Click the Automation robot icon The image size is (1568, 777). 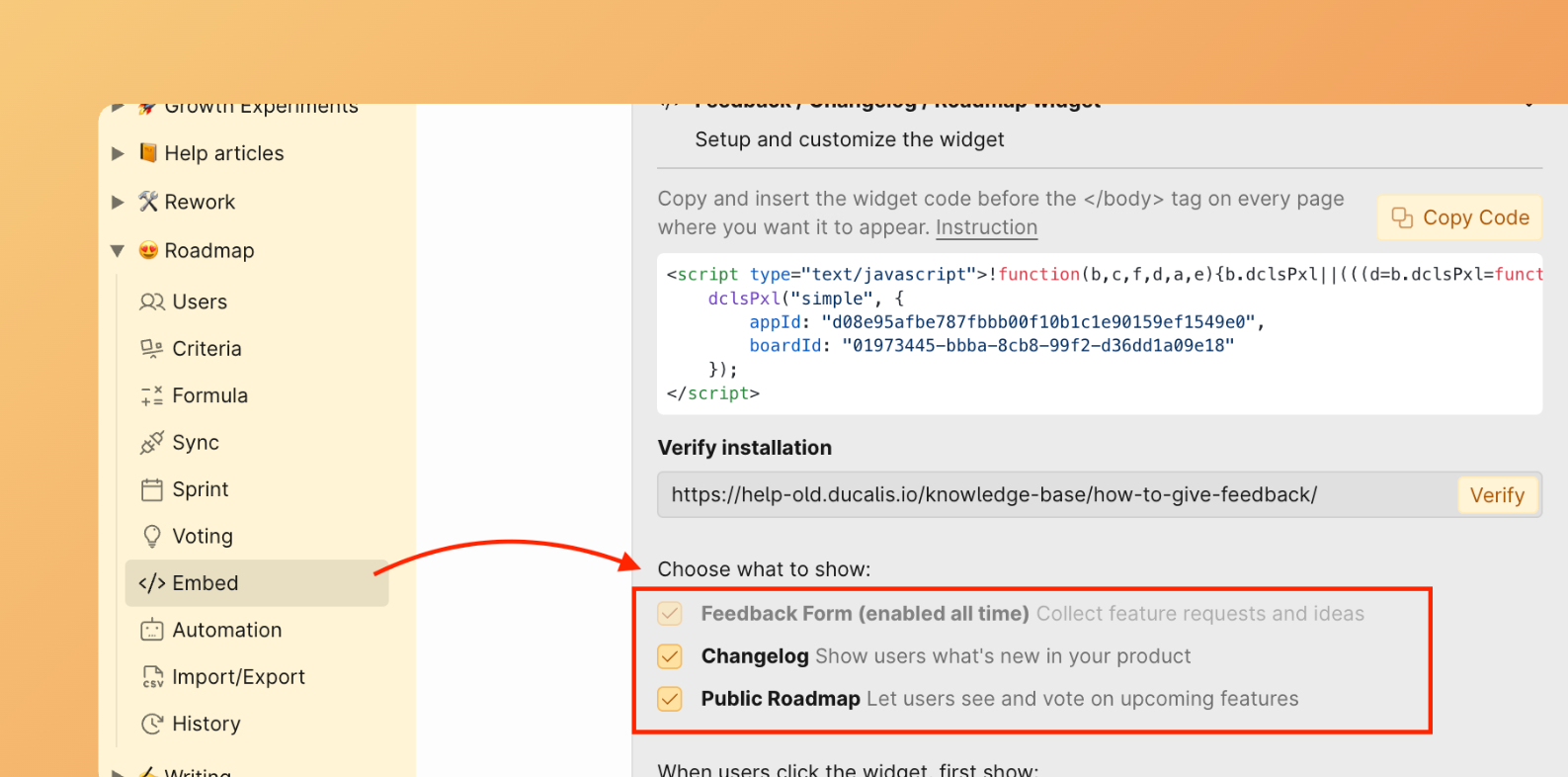pyautogui.click(x=151, y=630)
